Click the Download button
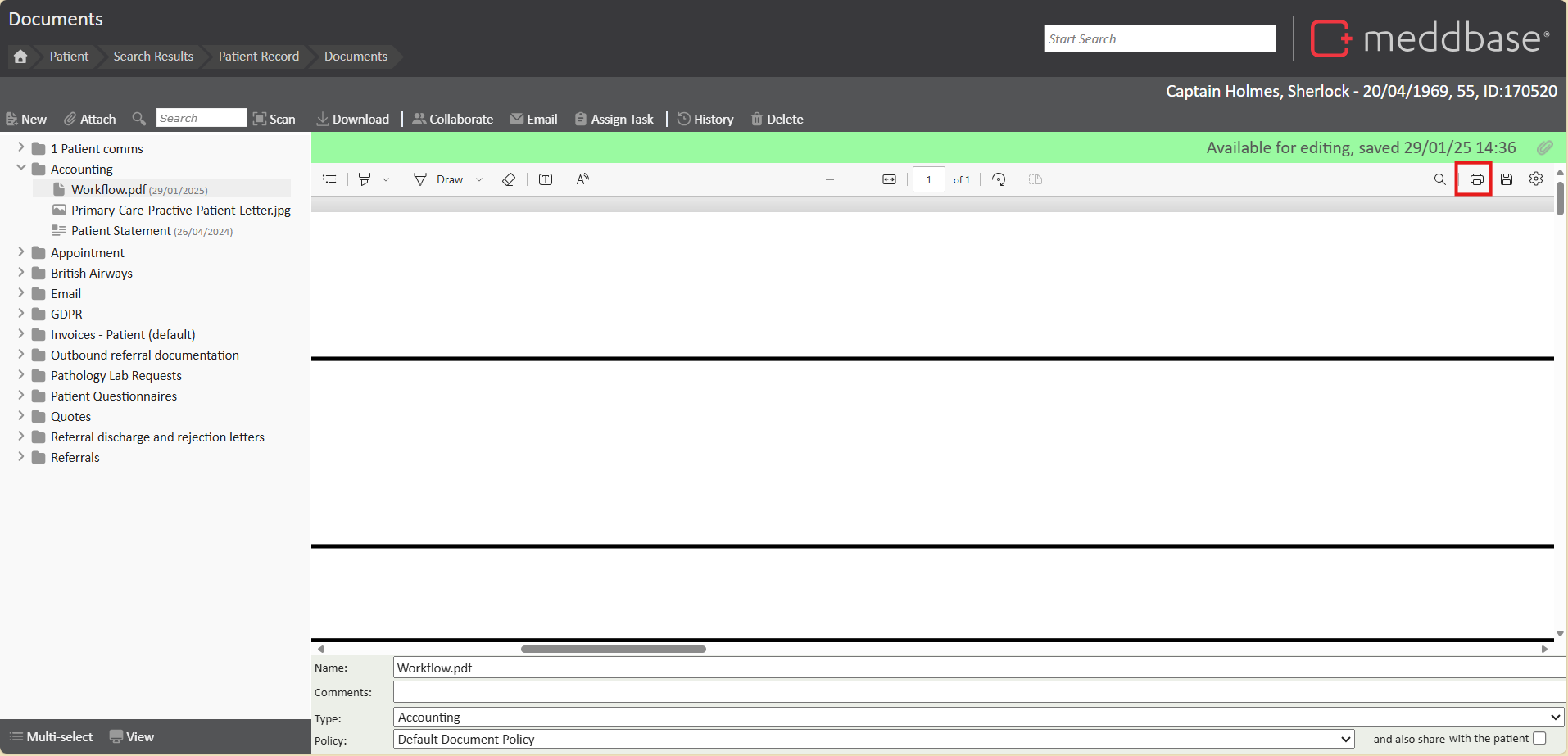The height and width of the screenshot is (756, 1568). point(353,120)
